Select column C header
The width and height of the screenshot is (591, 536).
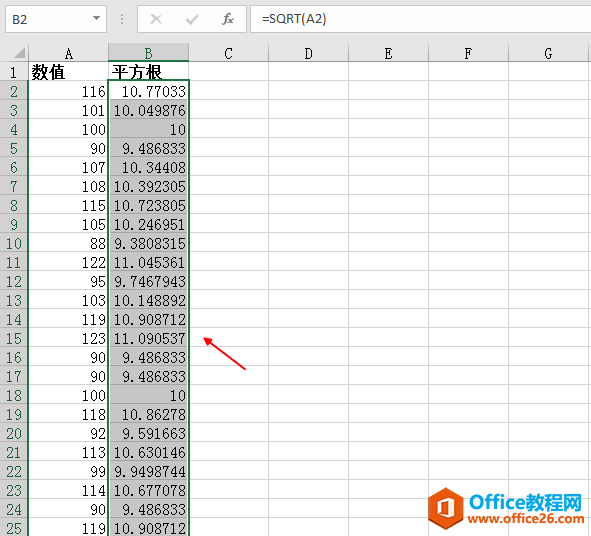228,53
